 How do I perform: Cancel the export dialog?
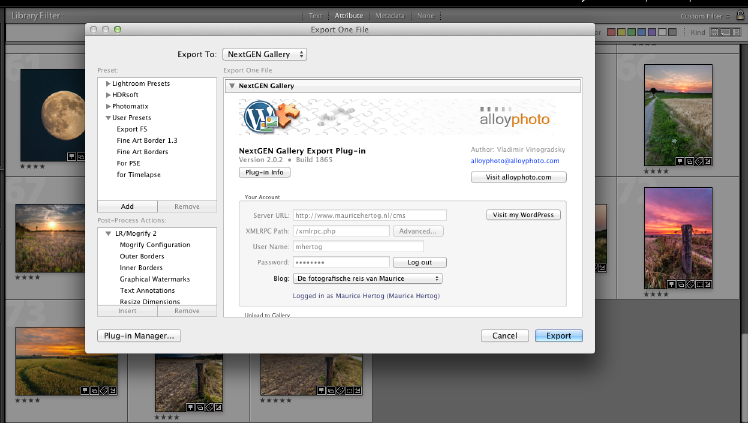[x=505, y=336]
